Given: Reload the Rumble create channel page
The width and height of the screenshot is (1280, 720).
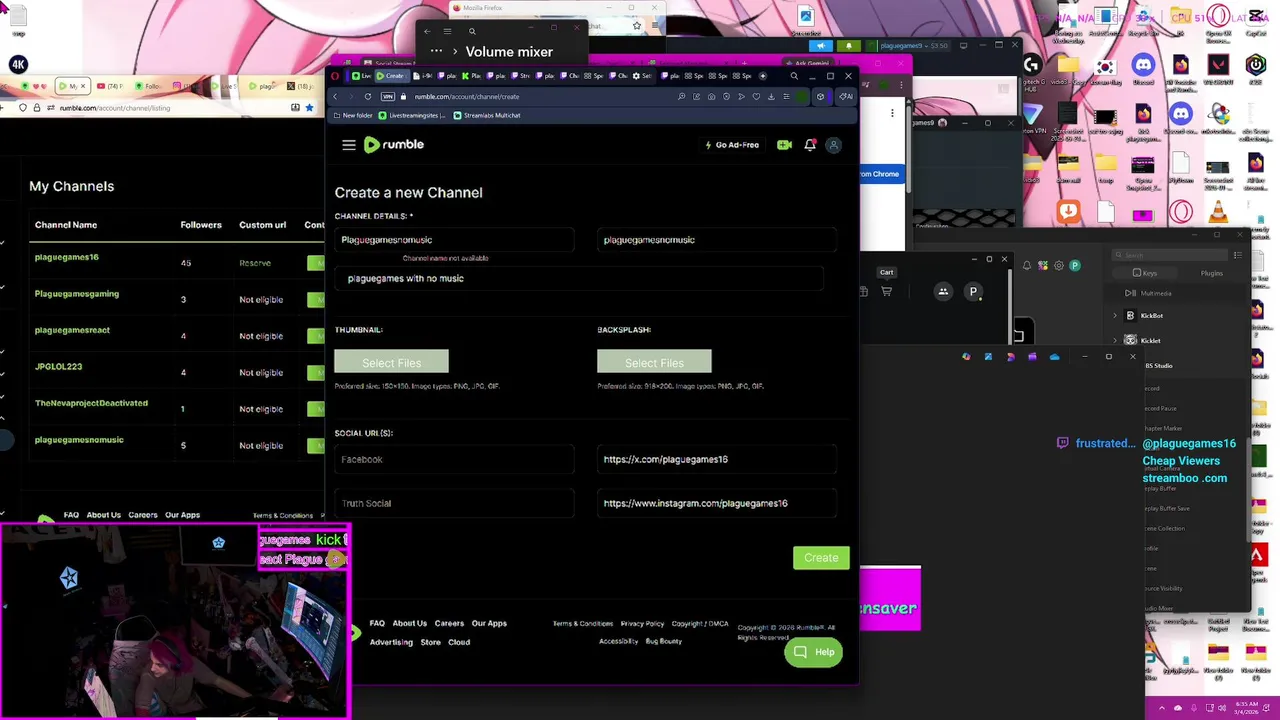Looking at the screenshot, I should pyautogui.click(x=368, y=97).
